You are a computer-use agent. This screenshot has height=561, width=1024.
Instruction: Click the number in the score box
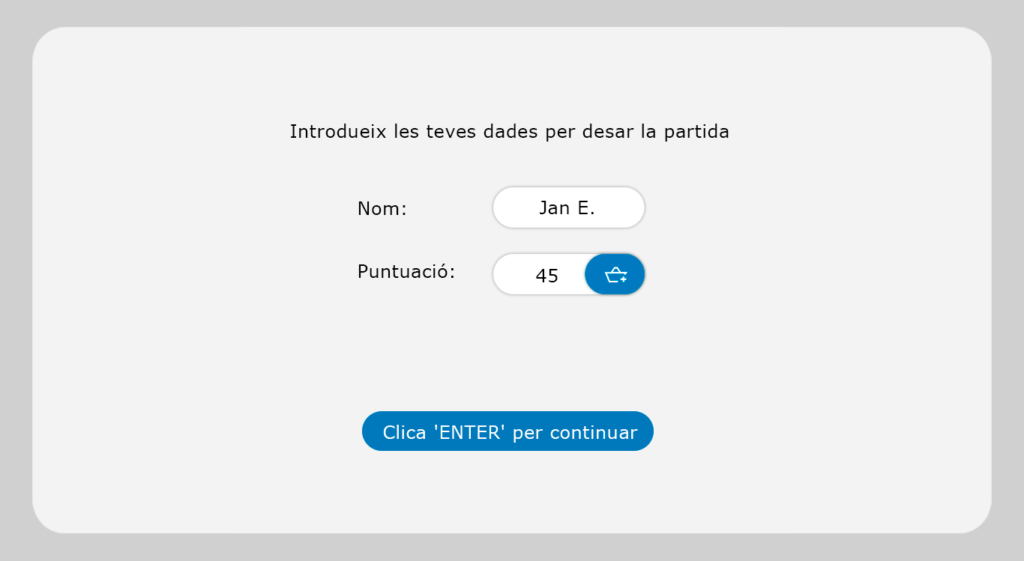point(546,275)
